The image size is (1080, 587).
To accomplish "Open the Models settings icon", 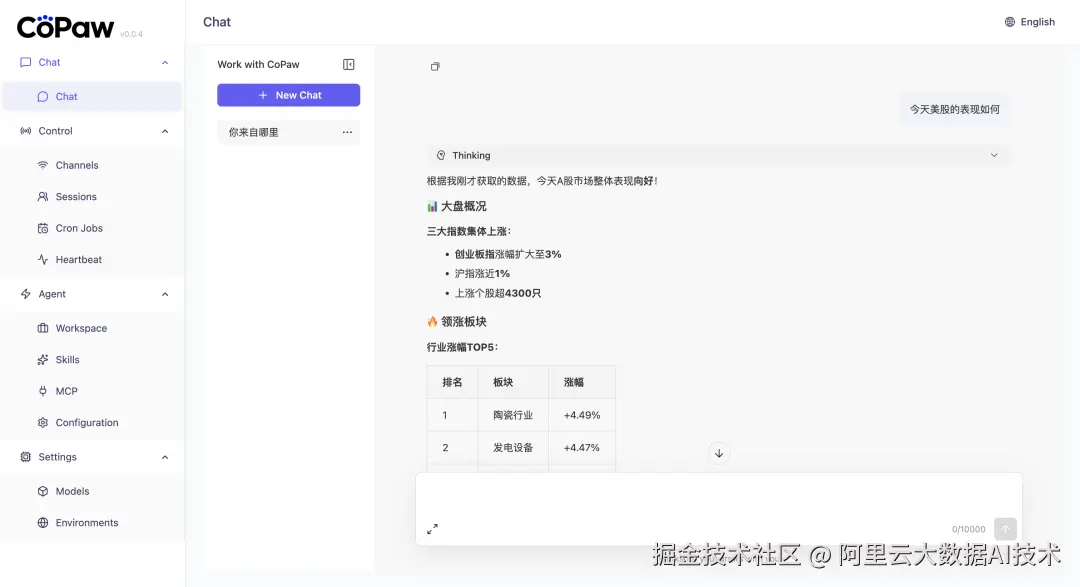I will [43, 491].
